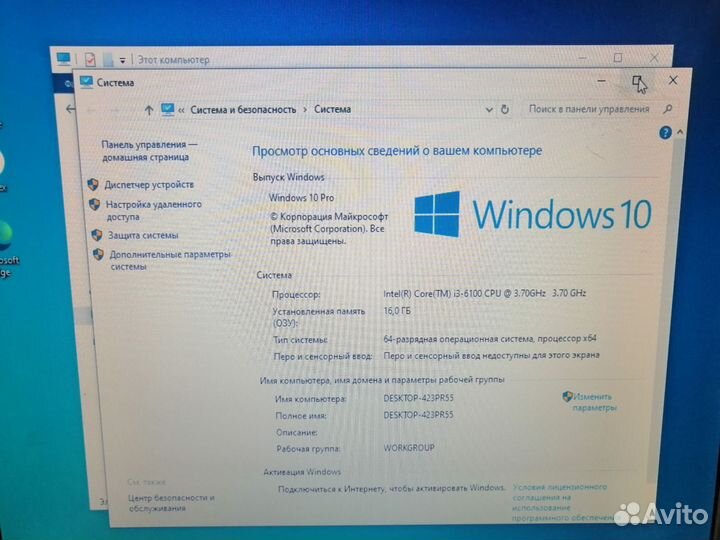This screenshot has height=540, width=720.
Task: Select the Система и безопасность breadcrumb
Action: pyautogui.click(x=243, y=109)
